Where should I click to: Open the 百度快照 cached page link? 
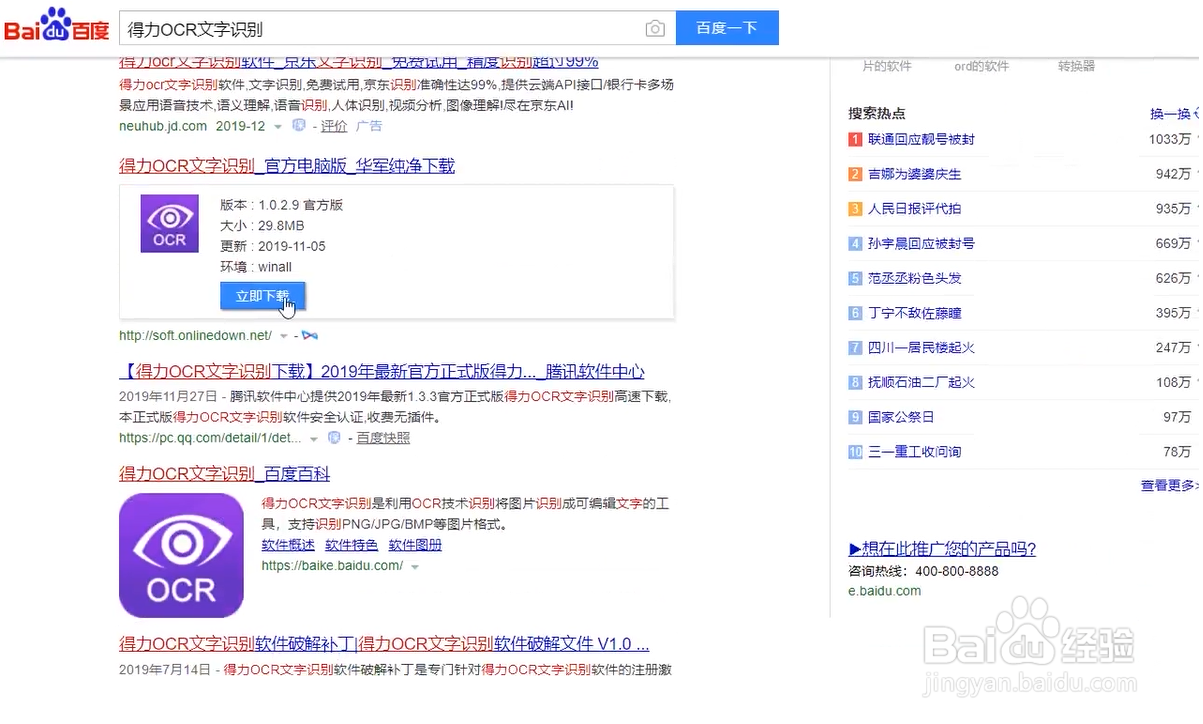(383, 438)
